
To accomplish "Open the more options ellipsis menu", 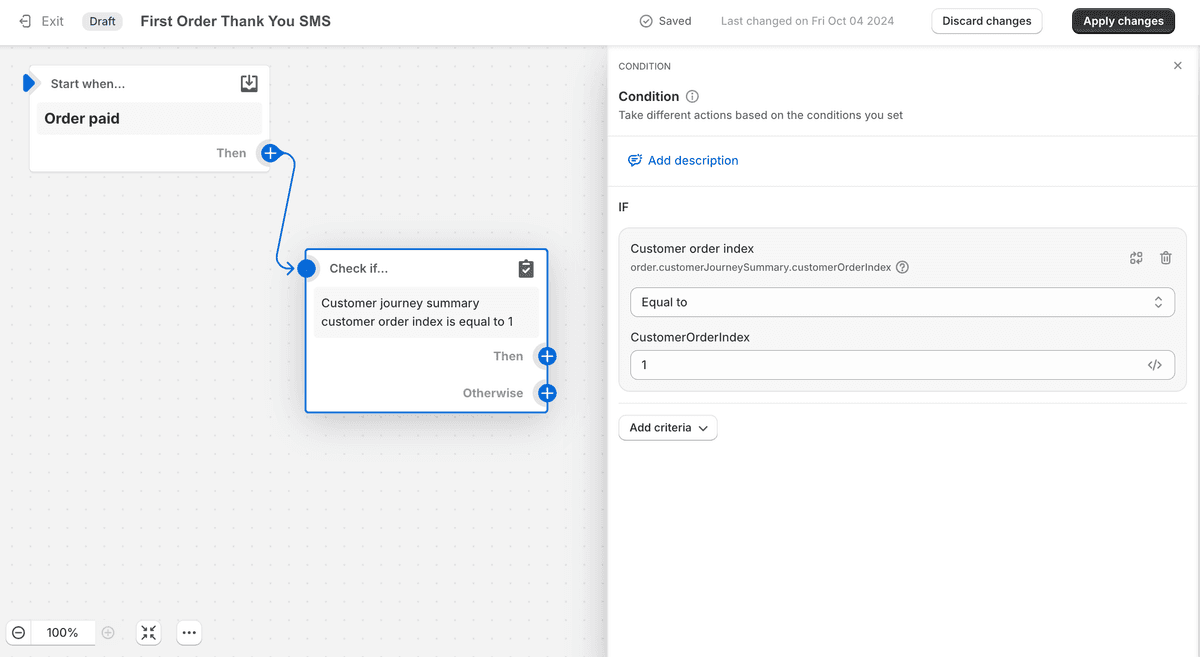I will [x=189, y=633].
